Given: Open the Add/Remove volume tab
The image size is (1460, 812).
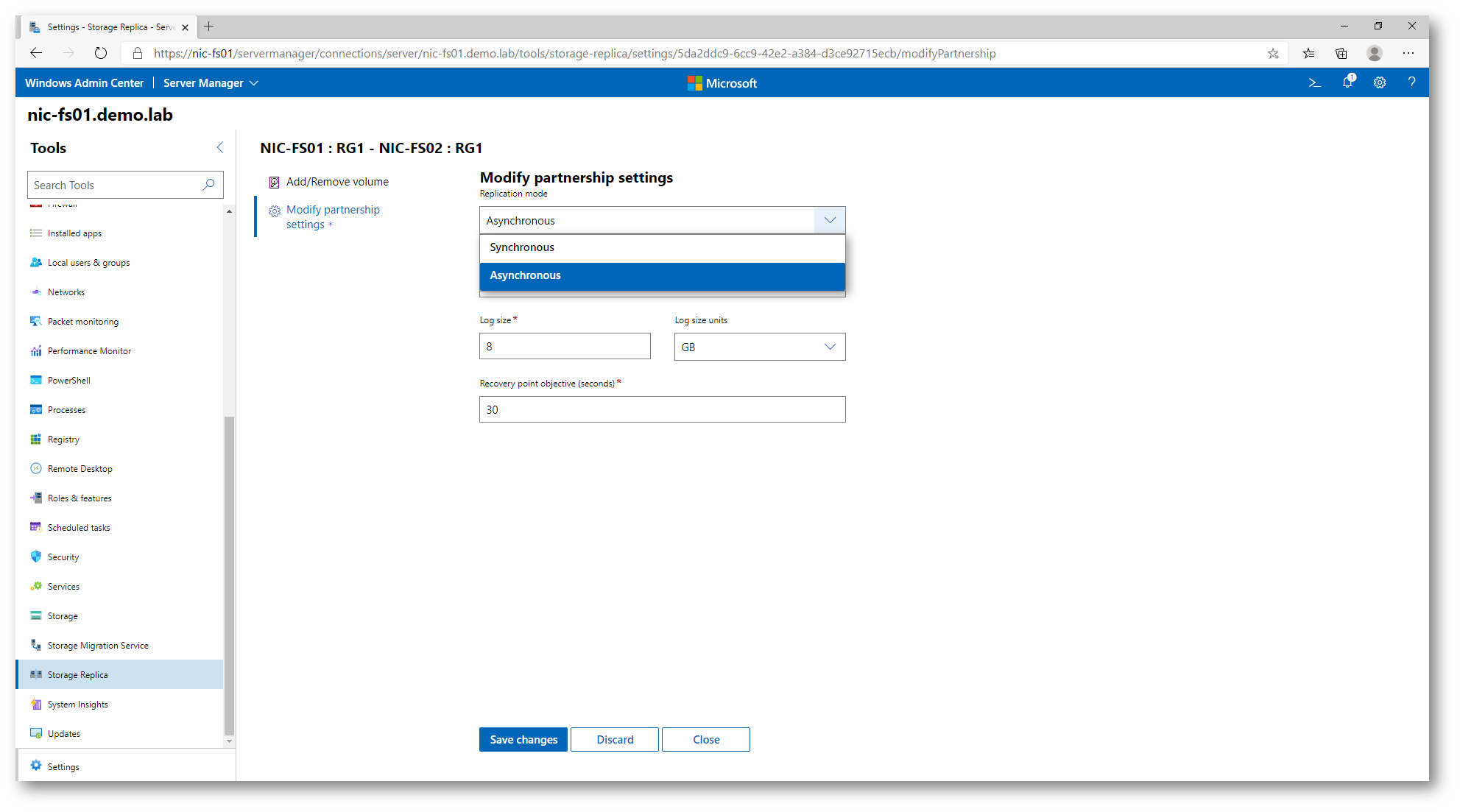Looking at the screenshot, I should 337,182.
